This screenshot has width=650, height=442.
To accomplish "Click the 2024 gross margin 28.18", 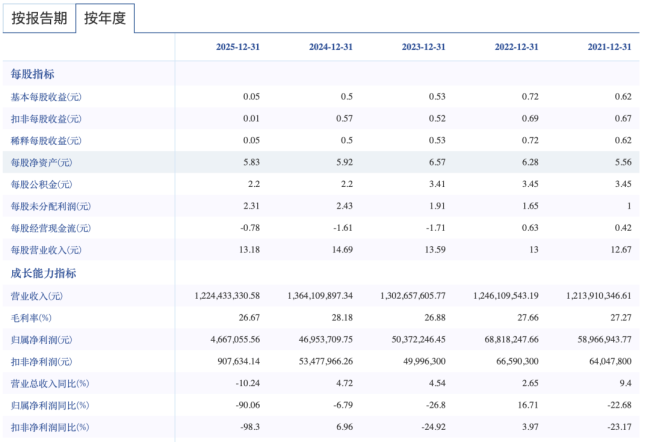I will pyautogui.click(x=342, y=318).
